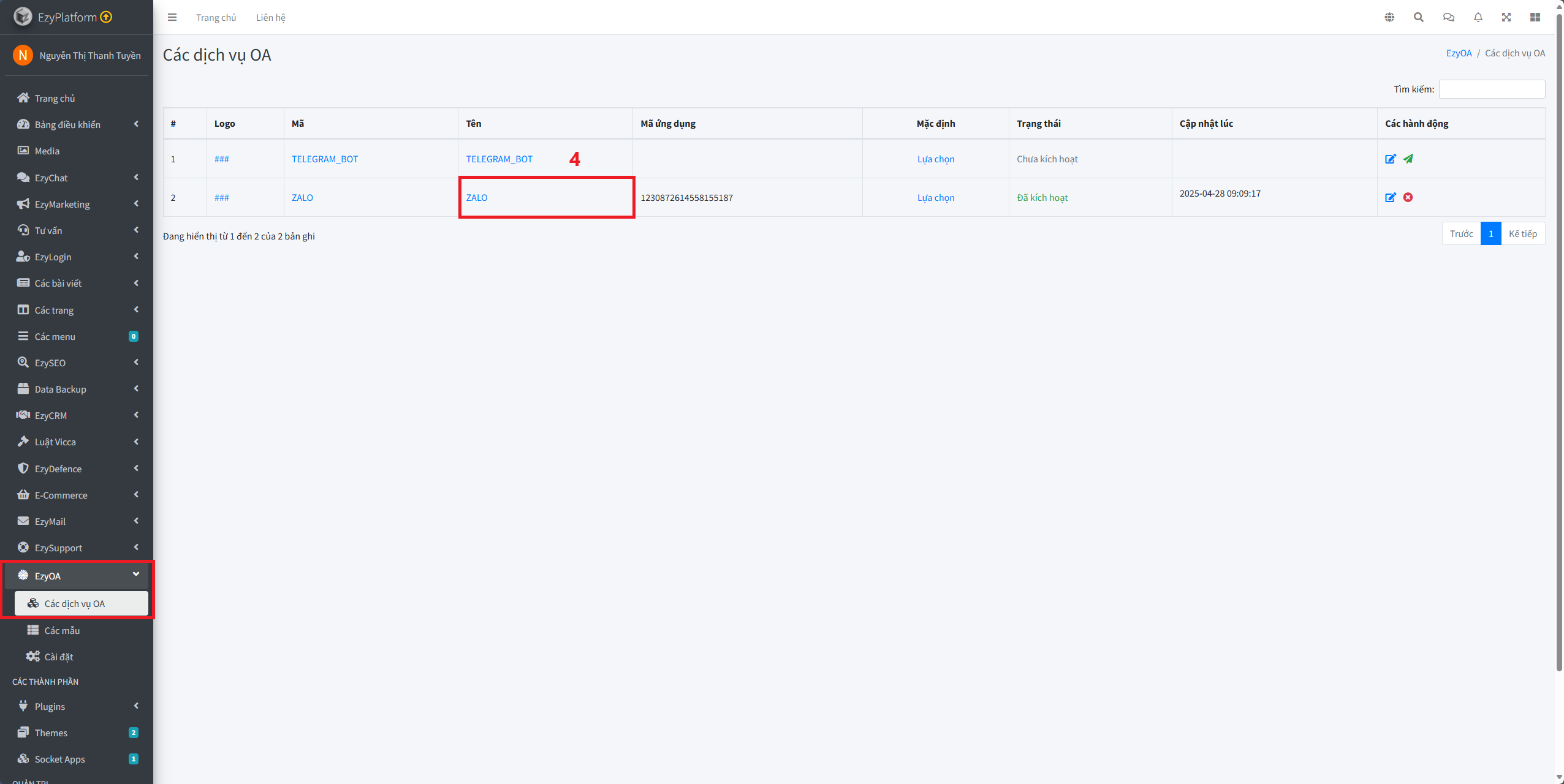Expand the EzySupport menu

coord(77,548)
